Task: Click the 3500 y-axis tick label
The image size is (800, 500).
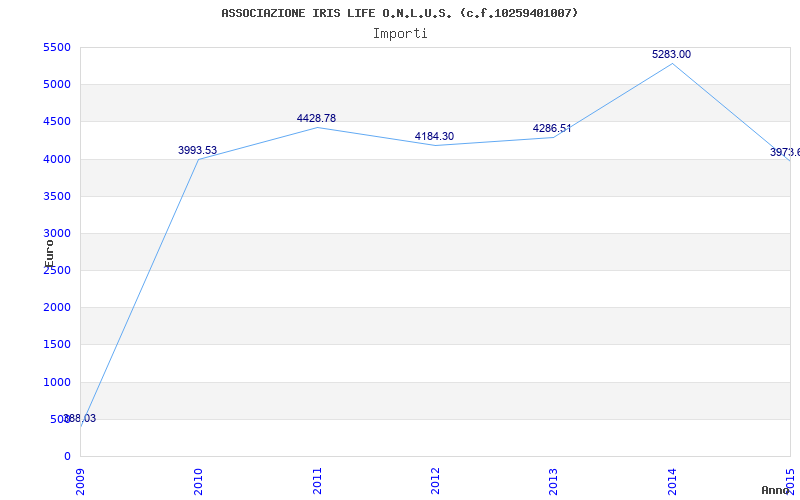Action: 57,196
